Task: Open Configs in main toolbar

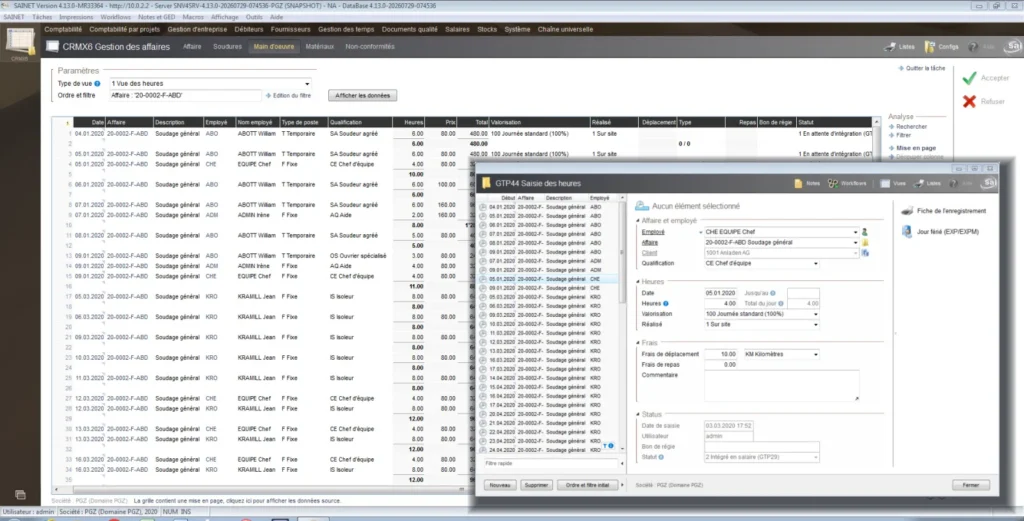Action: 941,47
